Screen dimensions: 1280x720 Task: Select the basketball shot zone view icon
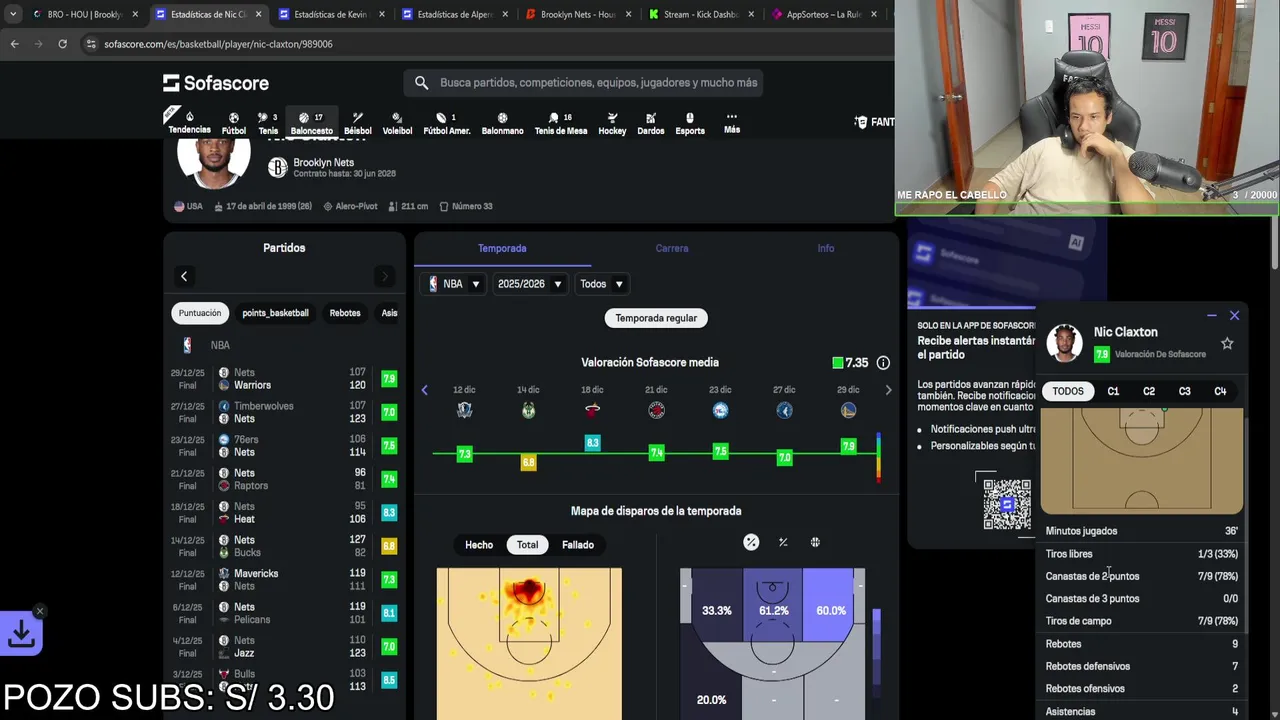[815, 542]
